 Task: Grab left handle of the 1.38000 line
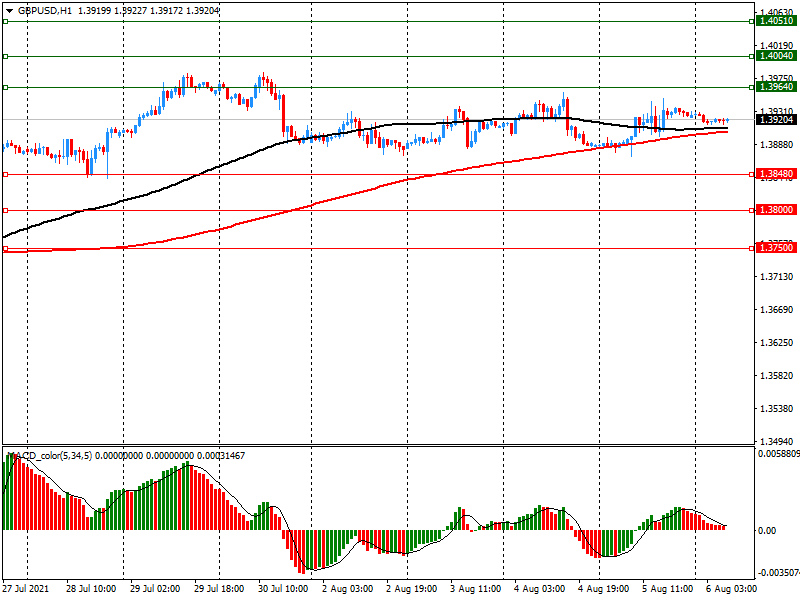5,210
